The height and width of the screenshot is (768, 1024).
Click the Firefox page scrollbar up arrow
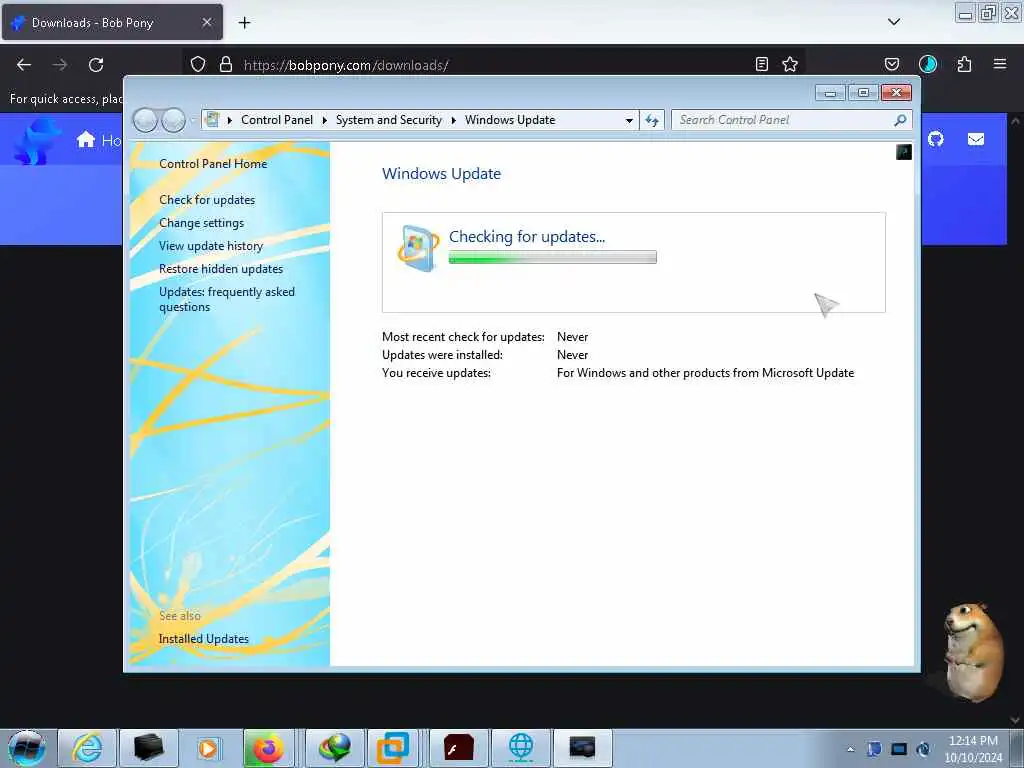[x=1016, y=121]
